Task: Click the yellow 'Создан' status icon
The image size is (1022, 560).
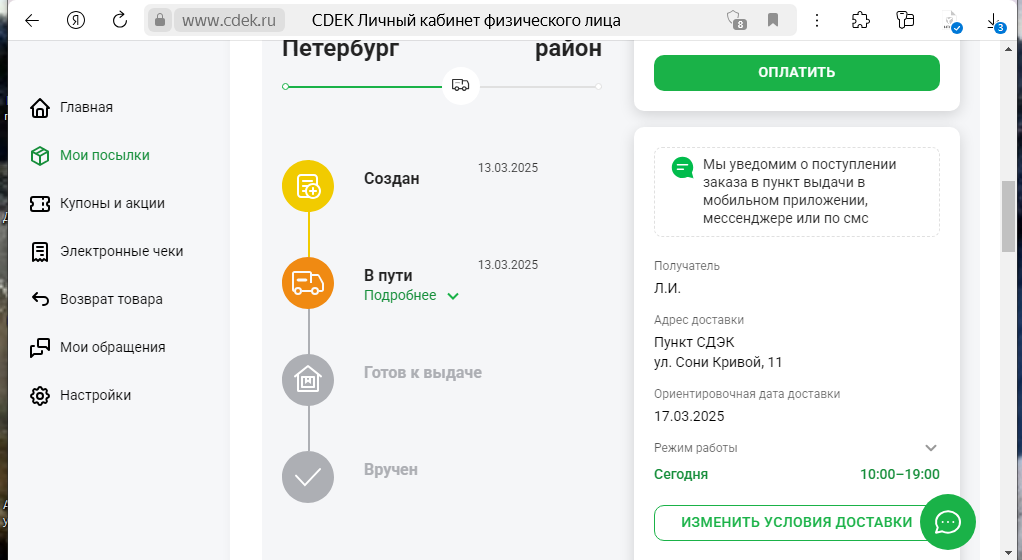Action: [308, 186]
